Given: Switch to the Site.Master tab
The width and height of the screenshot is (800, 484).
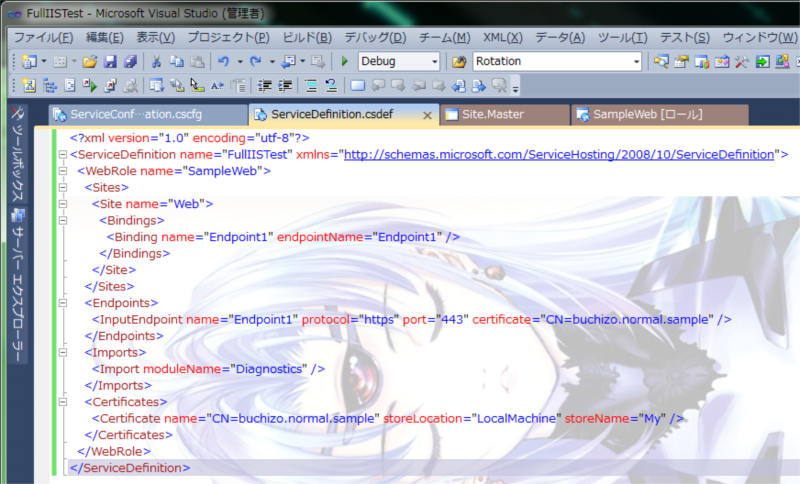Looking at the screenshot, I should coord(505,115).
